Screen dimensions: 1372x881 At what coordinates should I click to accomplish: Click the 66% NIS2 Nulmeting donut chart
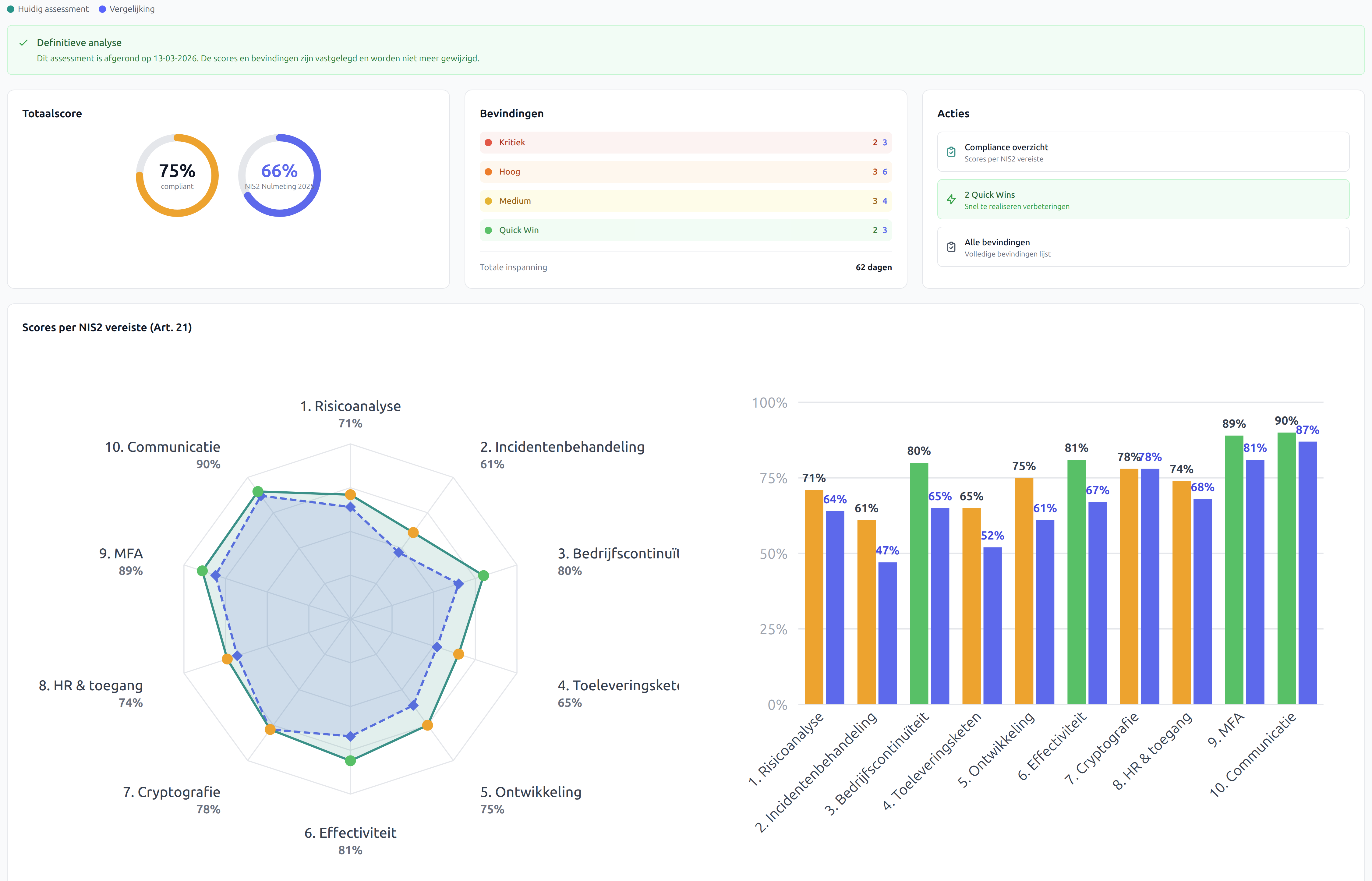click(279, 176)
